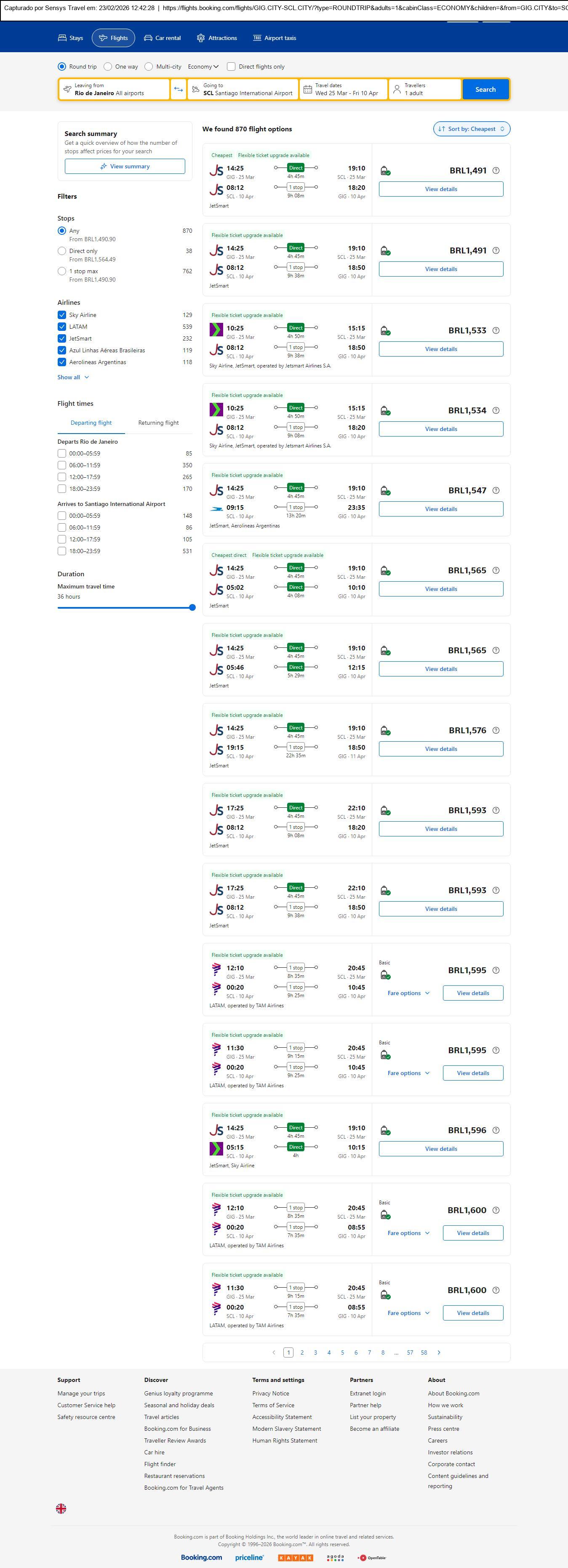
Task: Click the calendar icon in Travel dates
Action: click(307, 90)
